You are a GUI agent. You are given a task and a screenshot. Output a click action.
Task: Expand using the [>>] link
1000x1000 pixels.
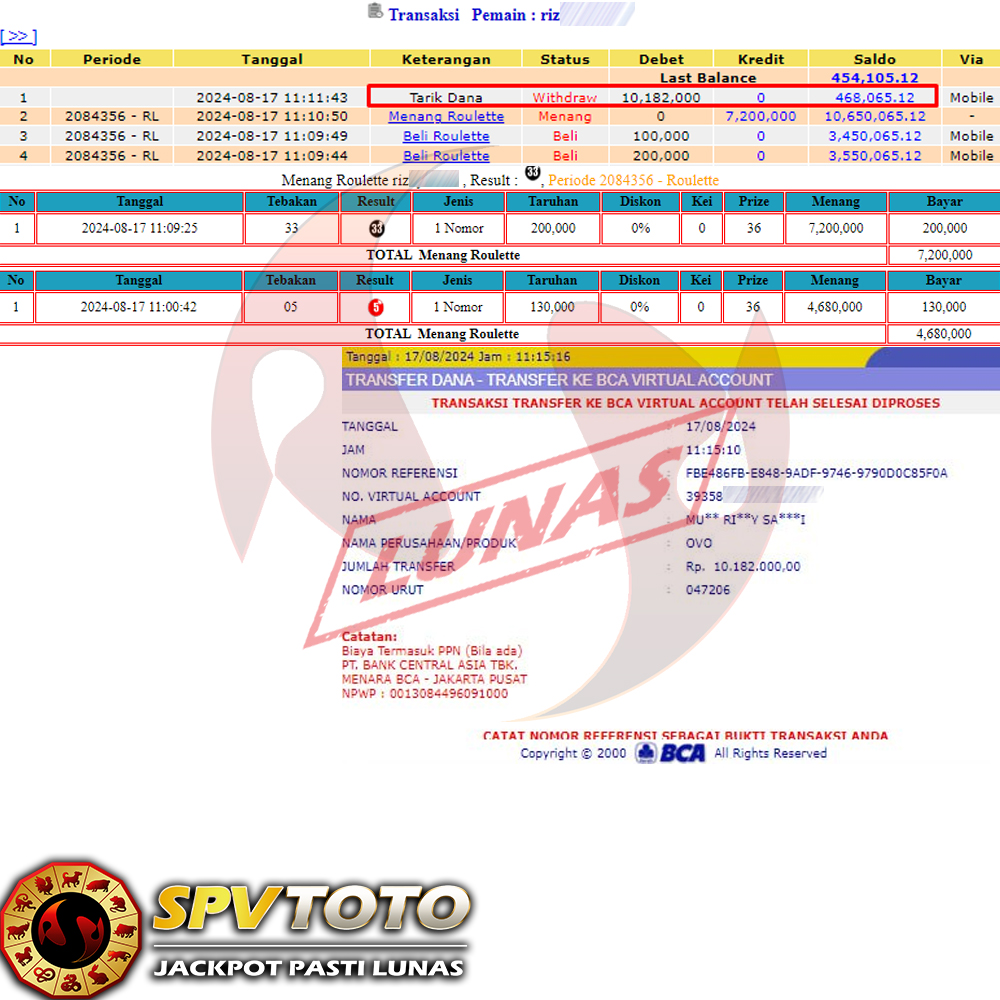pos(18,37)
